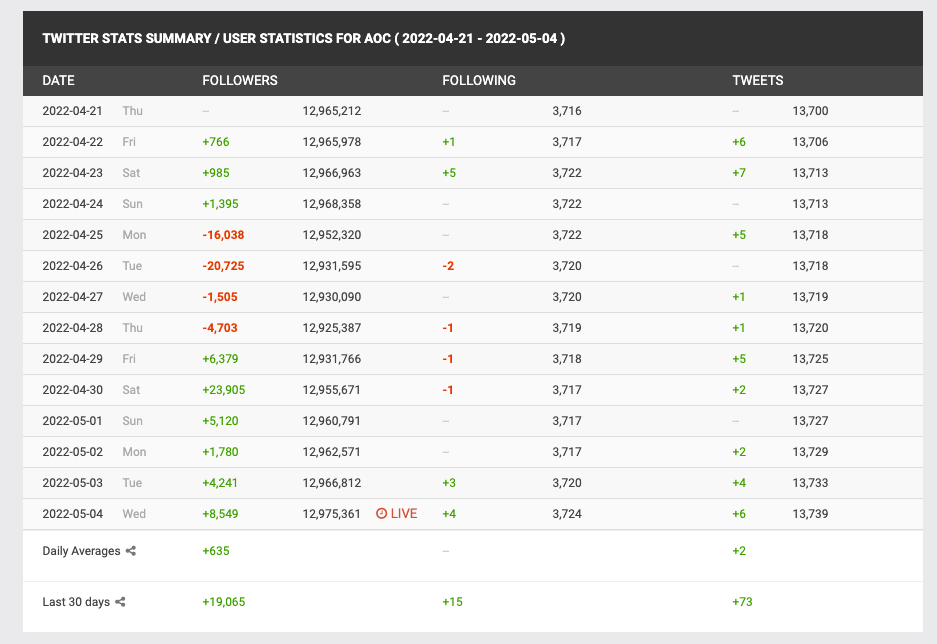Click the Twitter Stats Summary title bar

coord(304,39)
